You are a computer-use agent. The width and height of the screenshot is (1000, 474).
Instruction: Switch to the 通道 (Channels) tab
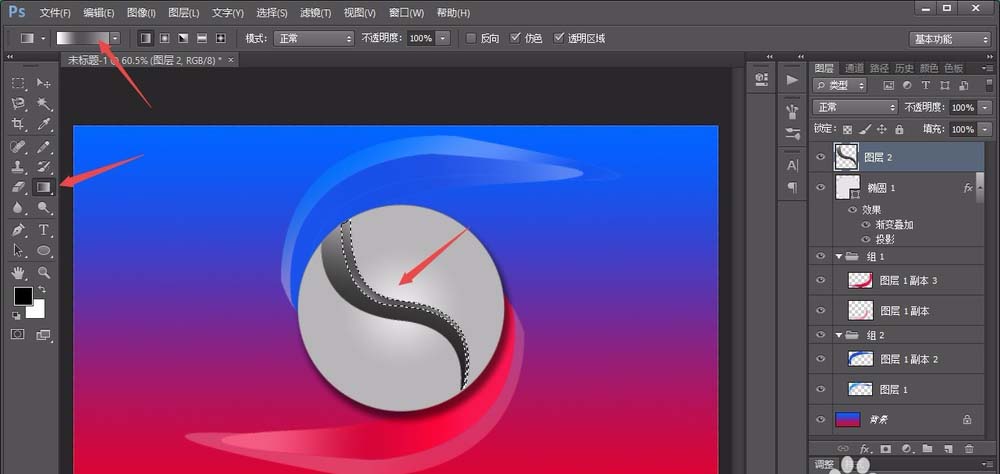click(854, 68)
